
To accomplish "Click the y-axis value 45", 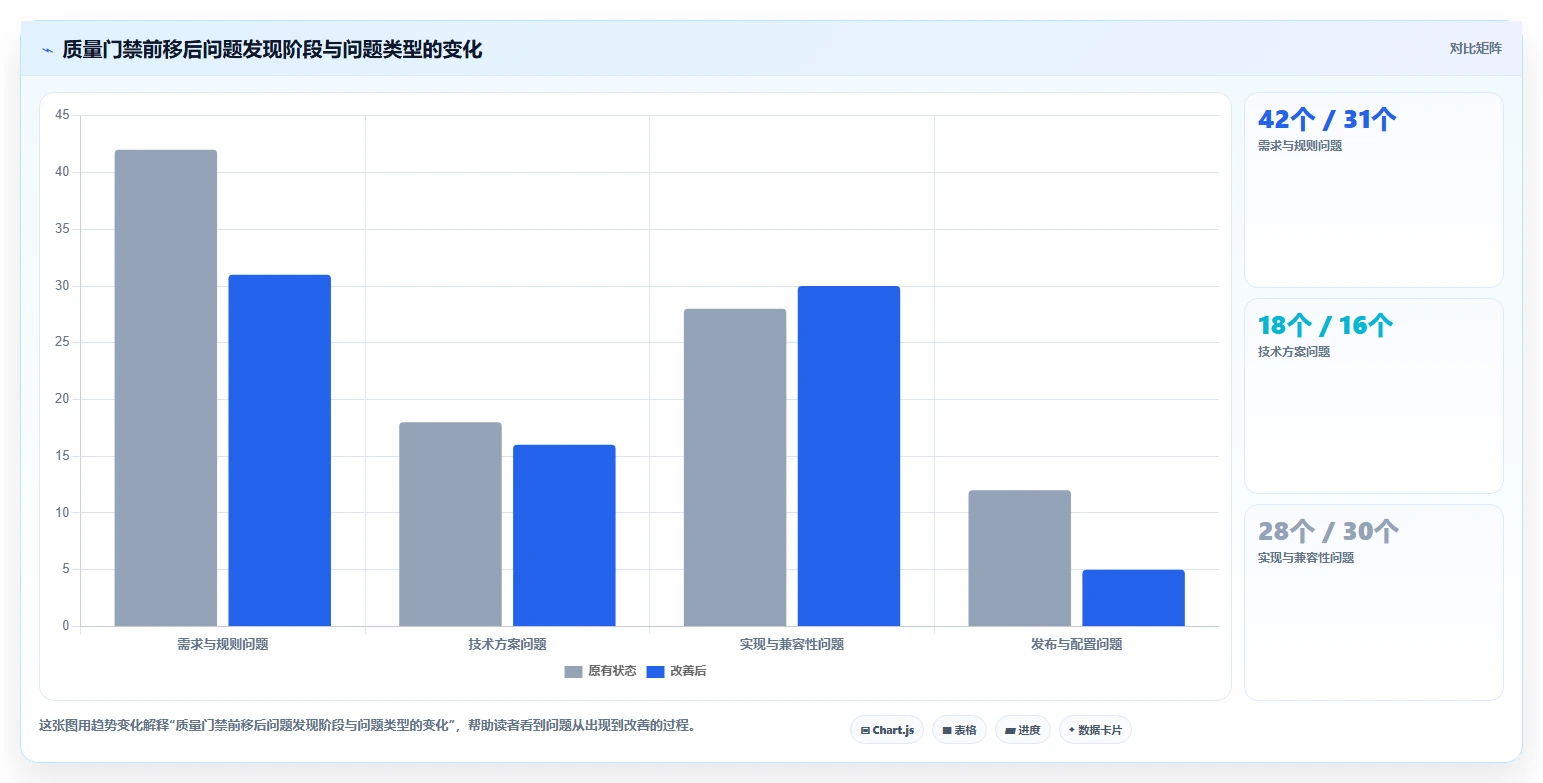I will pyautogui.click(x=62, y=115).
